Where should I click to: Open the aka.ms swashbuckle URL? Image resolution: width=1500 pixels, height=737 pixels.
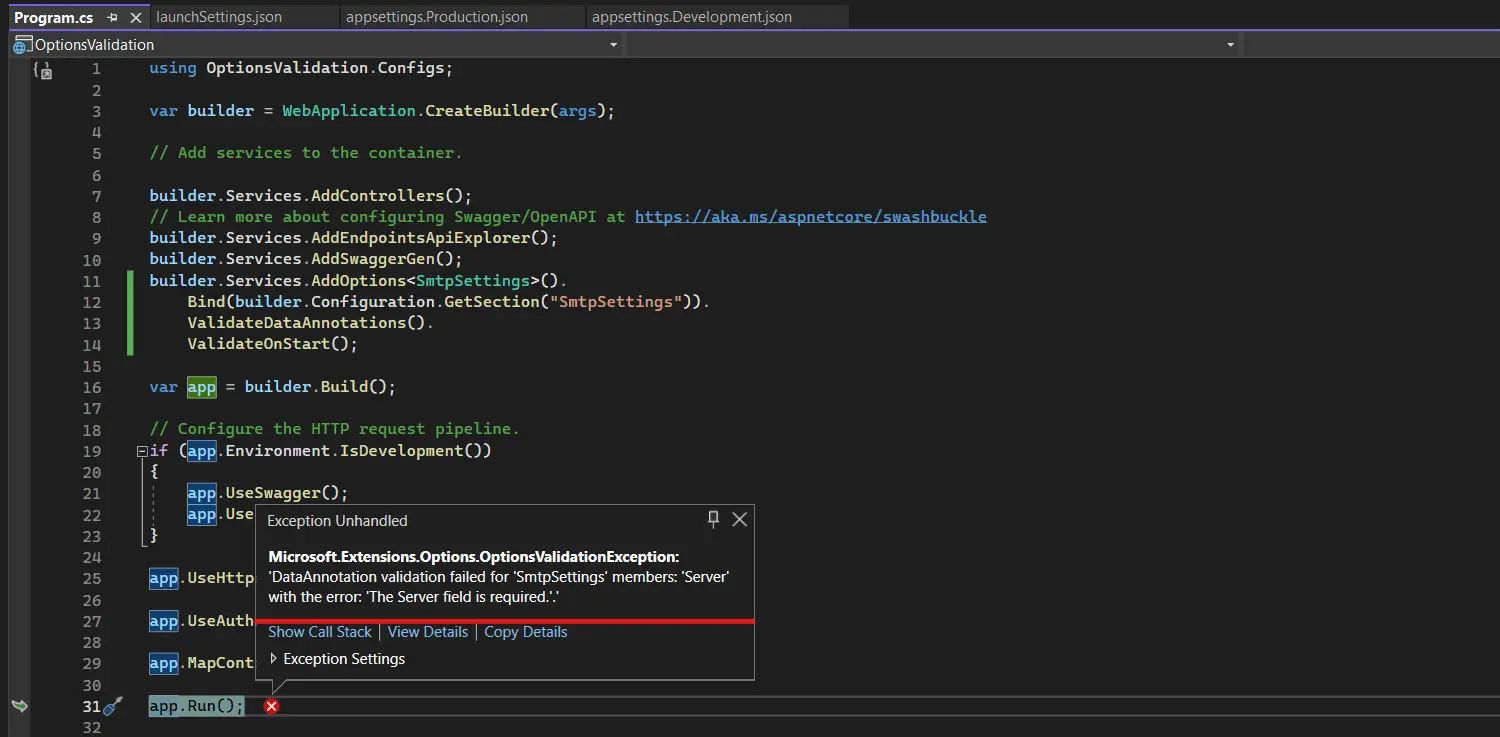pyautogui.click(x=810, y=217)
